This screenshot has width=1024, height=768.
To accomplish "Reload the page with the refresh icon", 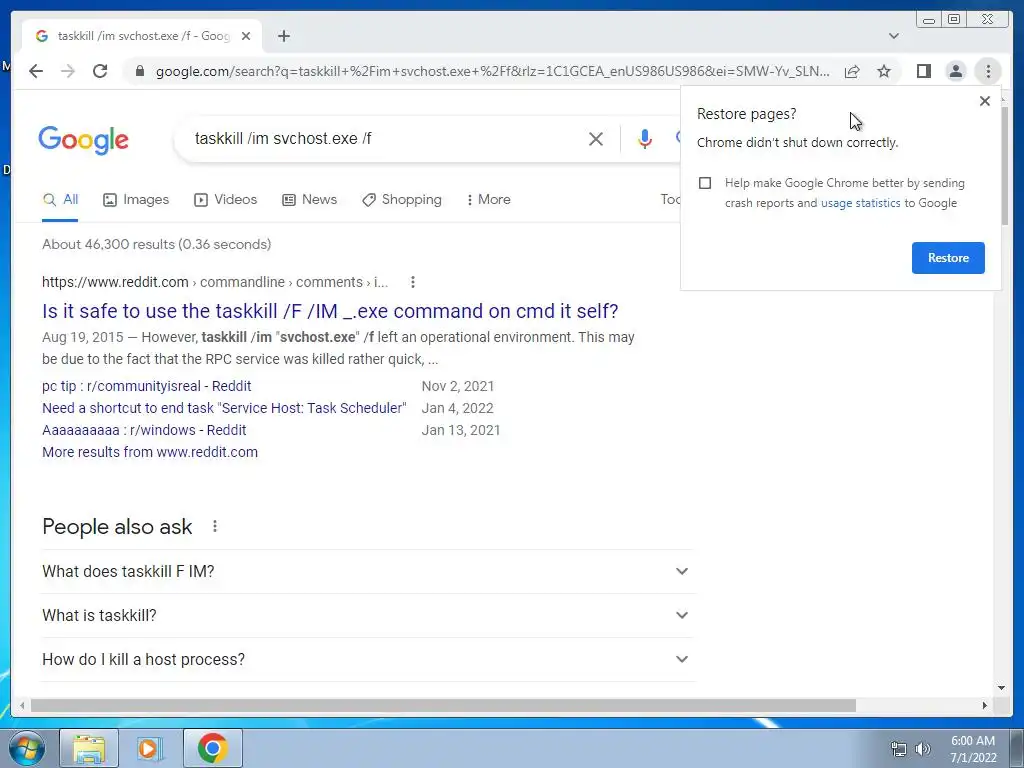I will [100, 71].
